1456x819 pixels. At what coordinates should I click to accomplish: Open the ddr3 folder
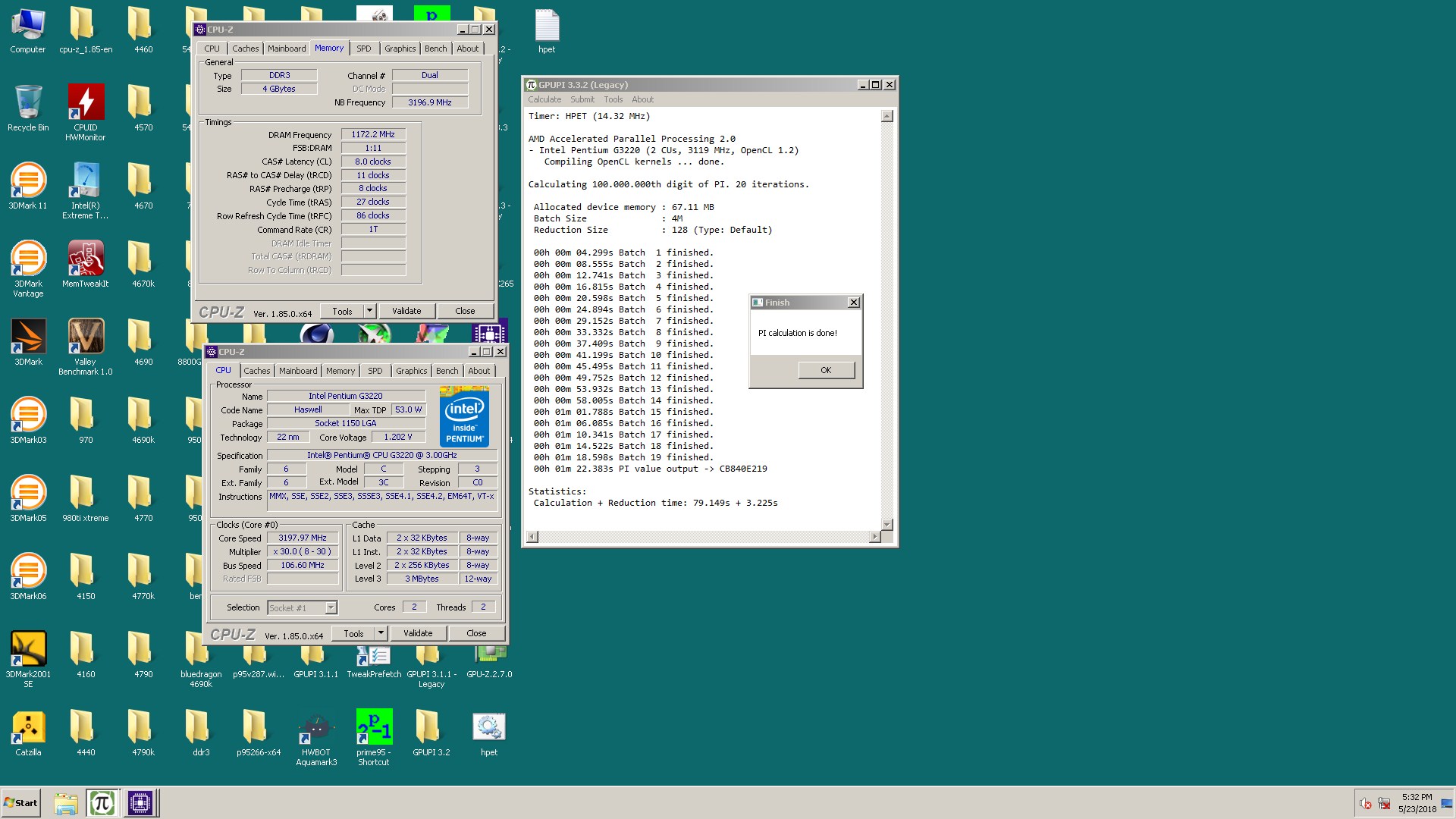tap(201, 733)
